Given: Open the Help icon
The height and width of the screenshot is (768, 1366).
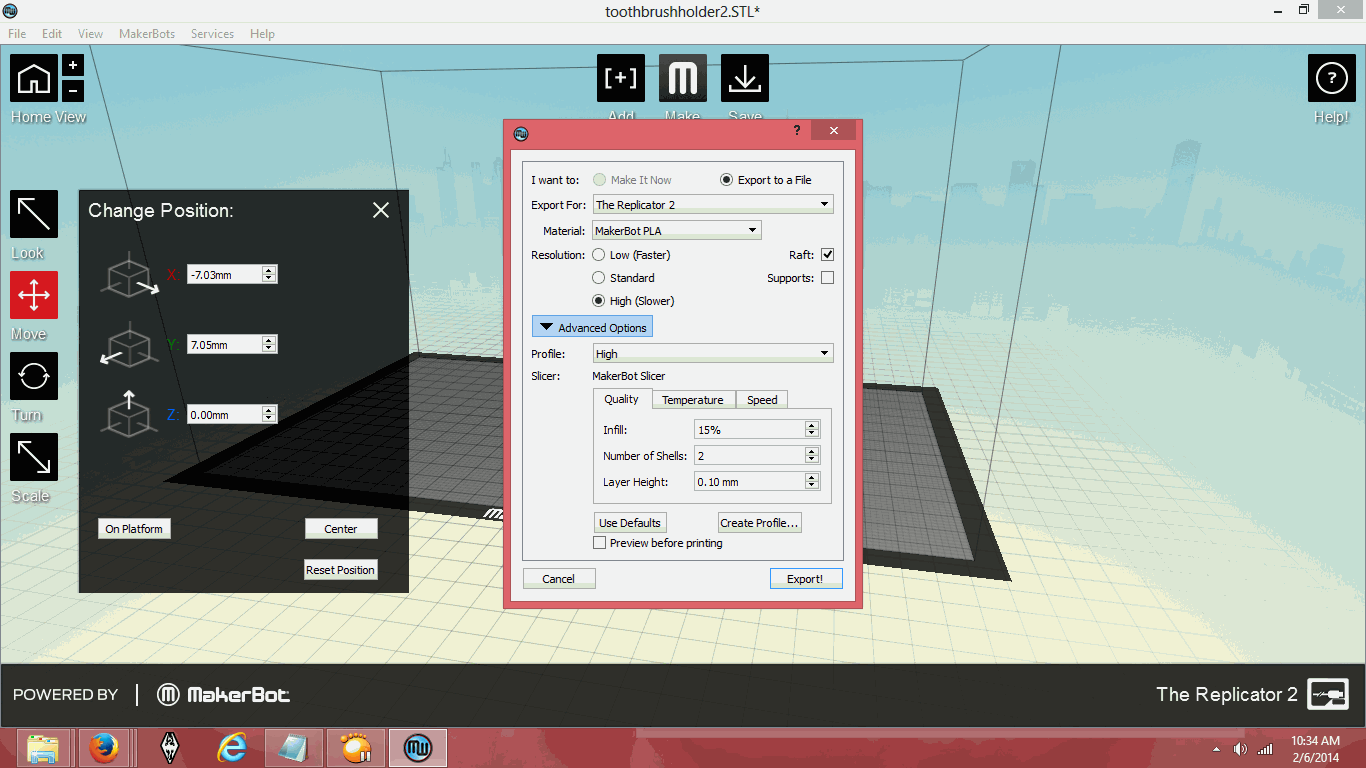Looking at the screenshot, I should click(x=1332, y=78).
